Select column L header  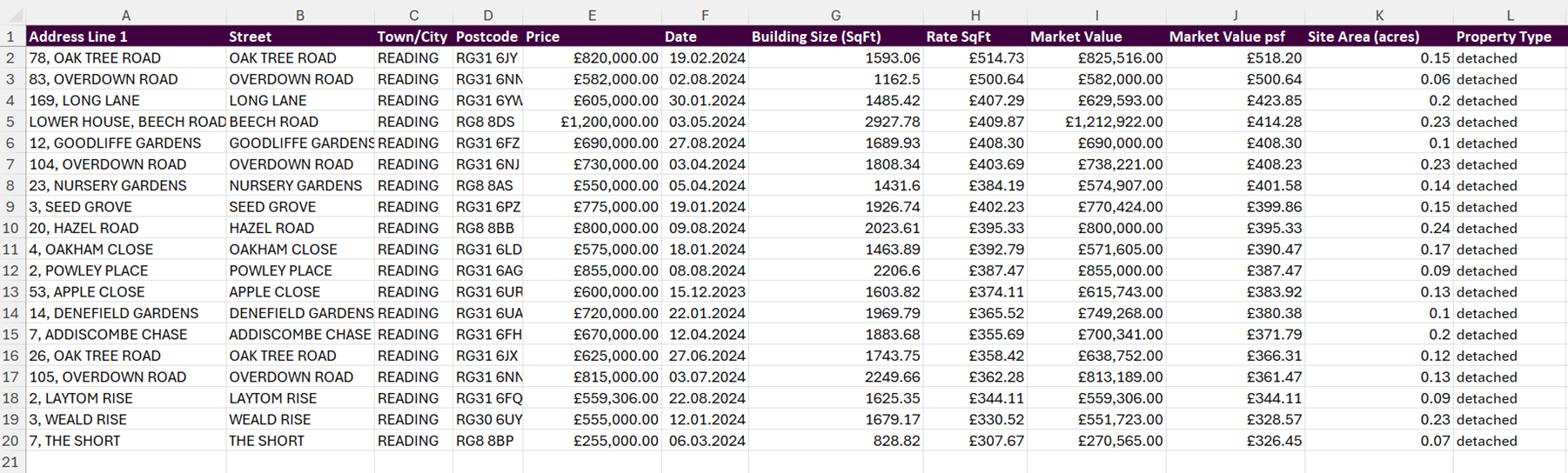click(x=1510, y=15)
